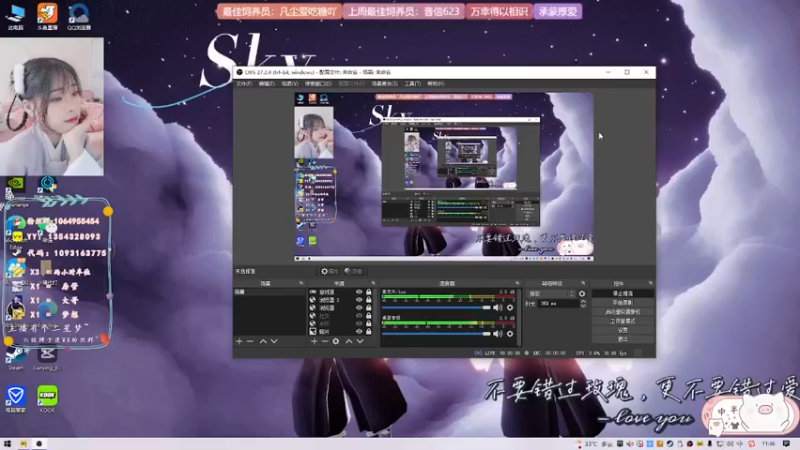Toggle lock on image source row
The image size is (800, 450).
368,332
